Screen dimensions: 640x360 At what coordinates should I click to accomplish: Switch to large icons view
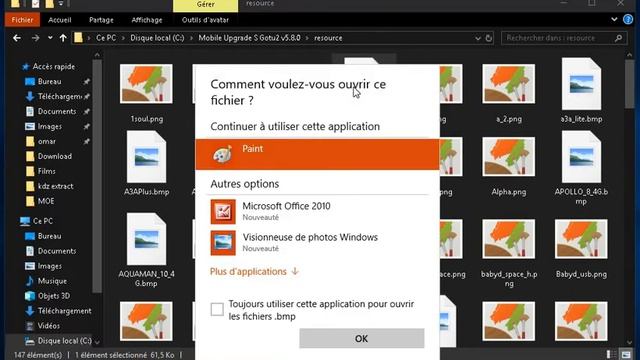(625, 354)
